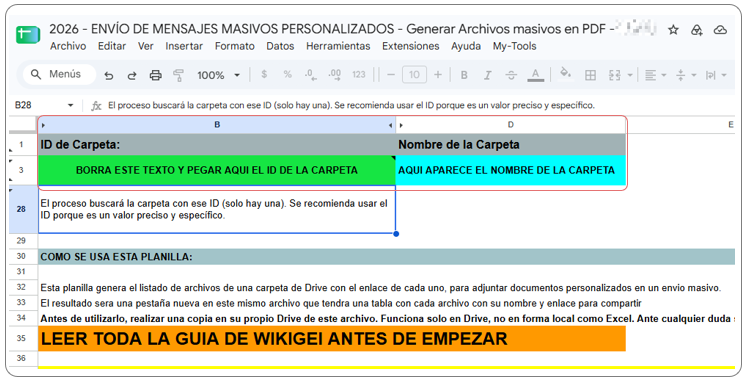Decrease decimal places
746x380 pixels.
click(x=311, y=74)
